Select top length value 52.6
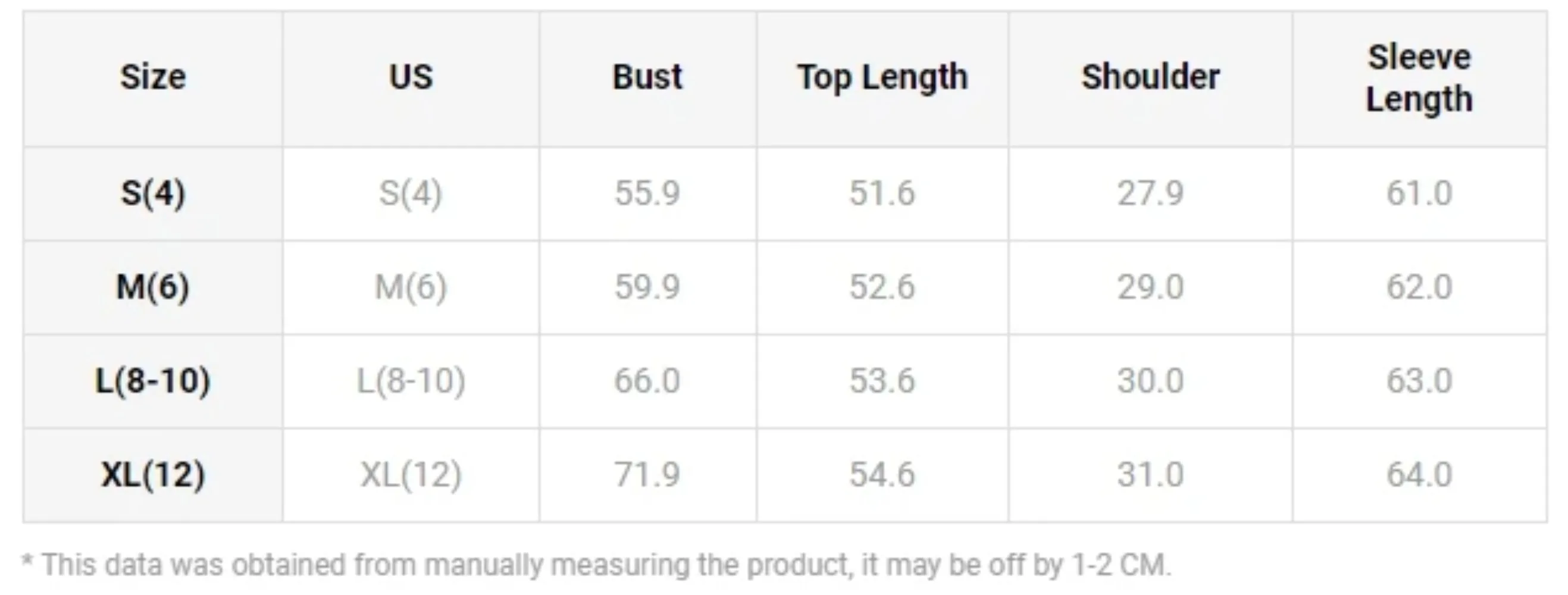 [882, 287]
